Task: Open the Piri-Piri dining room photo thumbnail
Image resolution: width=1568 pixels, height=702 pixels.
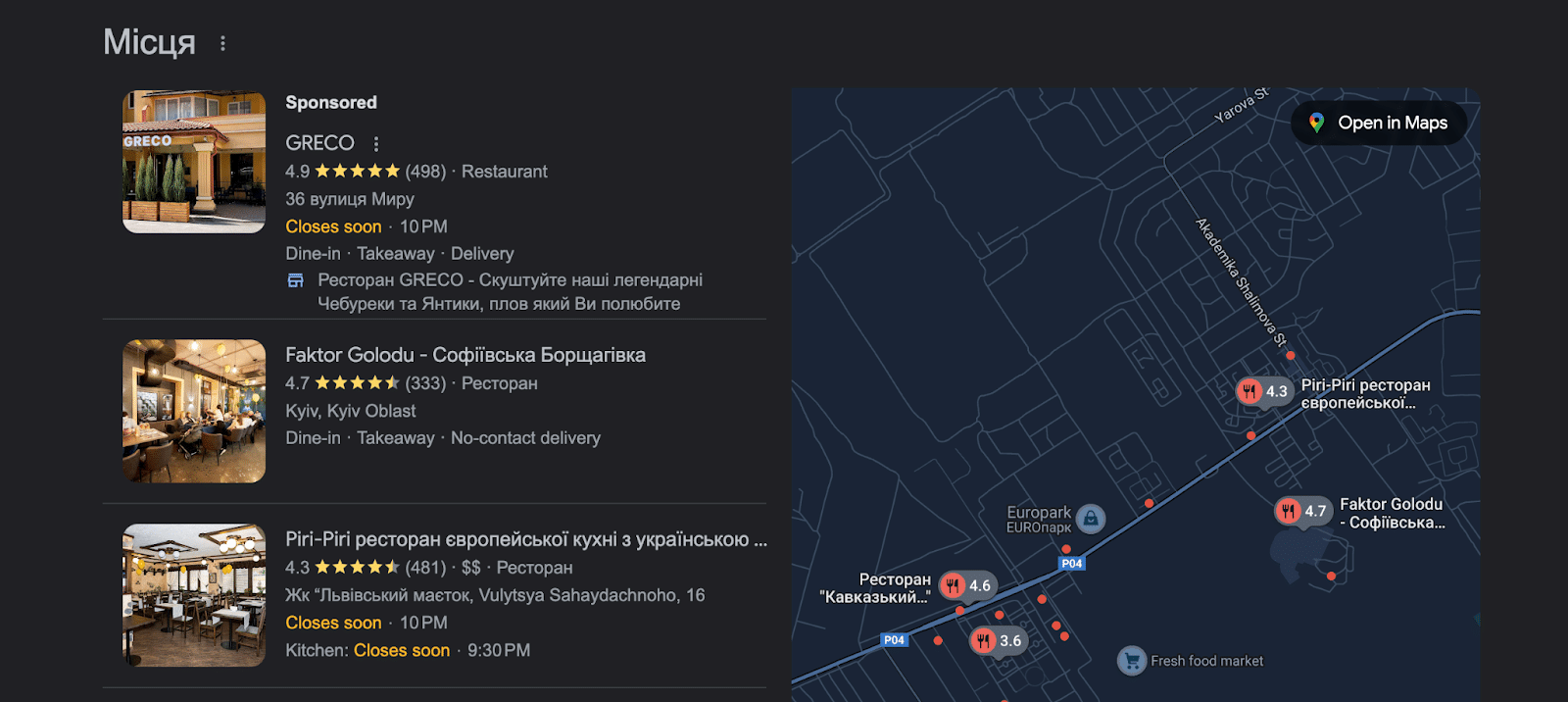Action: (194, 595)
